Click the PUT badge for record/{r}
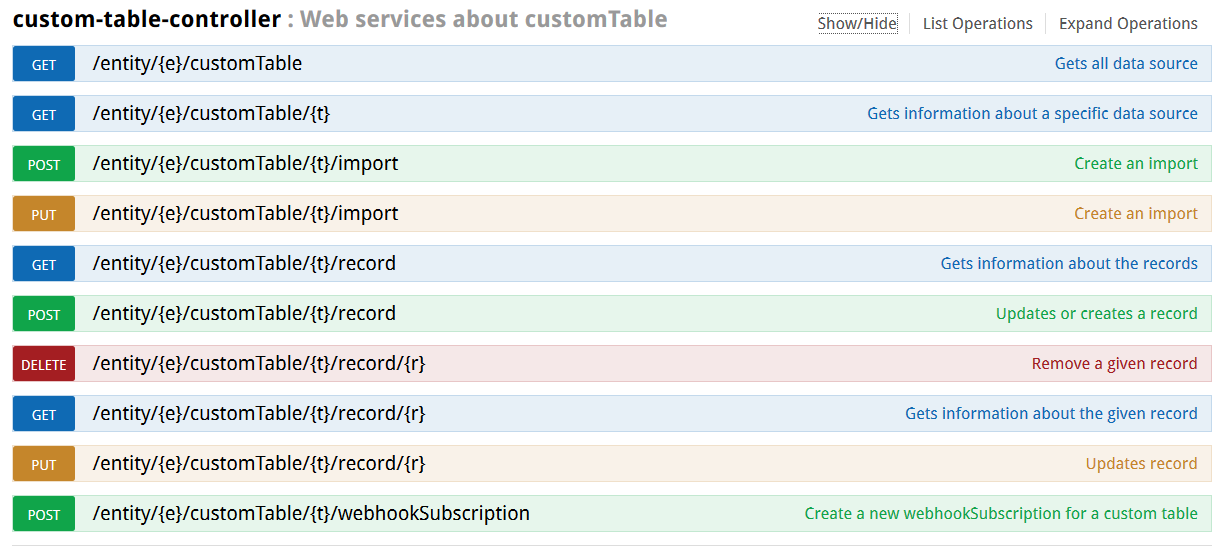The height and width of the screenshot is (559, 1230). [x=44, y=464]
